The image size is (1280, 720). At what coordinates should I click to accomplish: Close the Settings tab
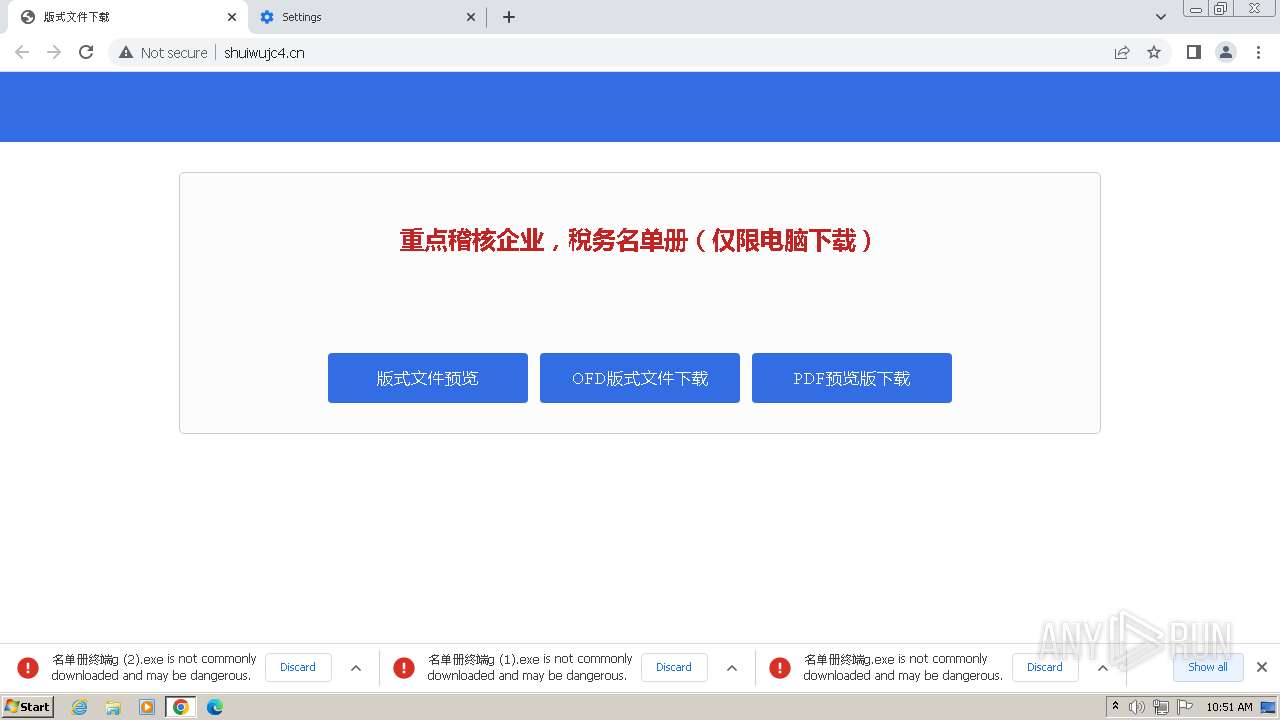tap(471, 17)
